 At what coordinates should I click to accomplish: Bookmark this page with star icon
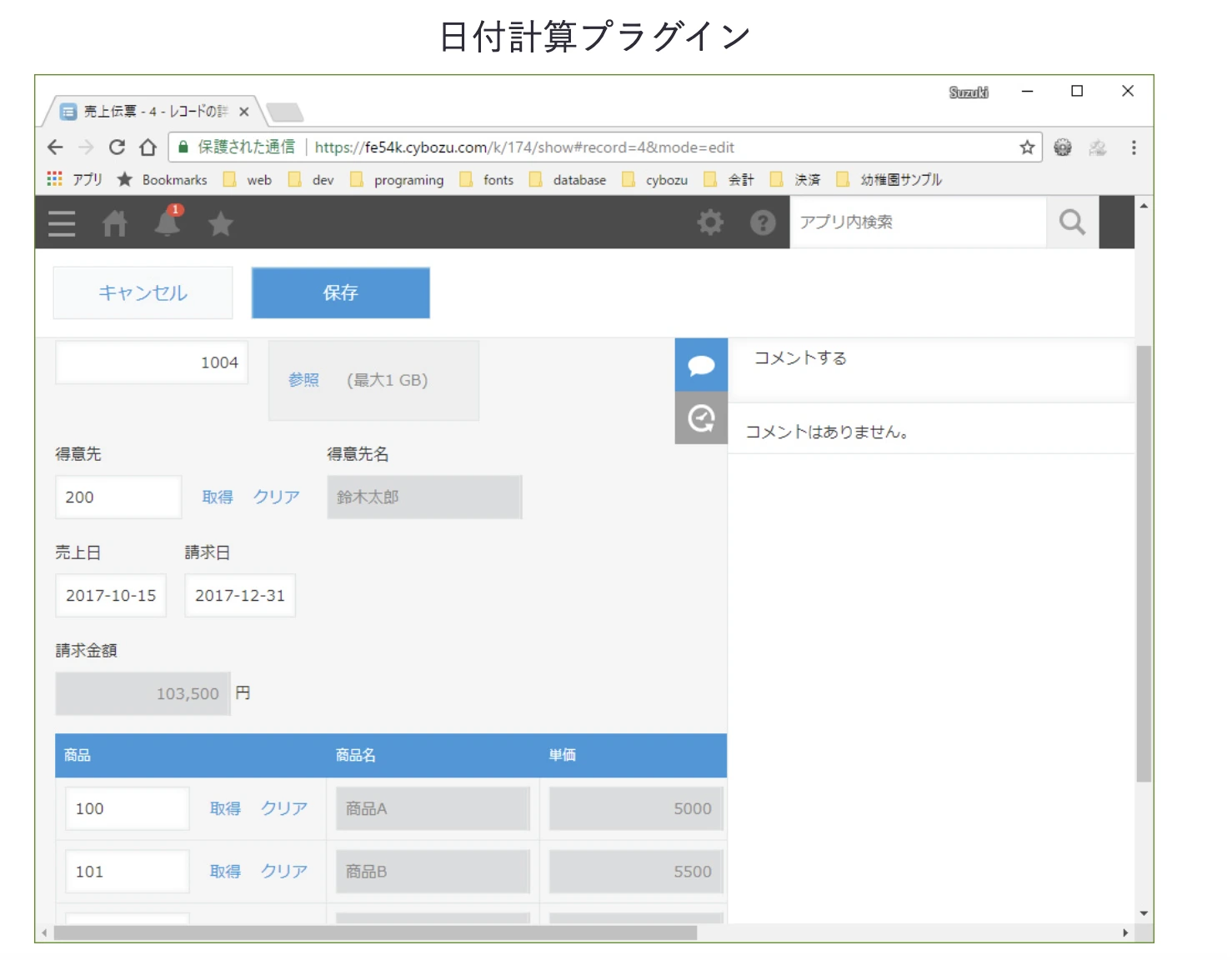click(1027, 147)
